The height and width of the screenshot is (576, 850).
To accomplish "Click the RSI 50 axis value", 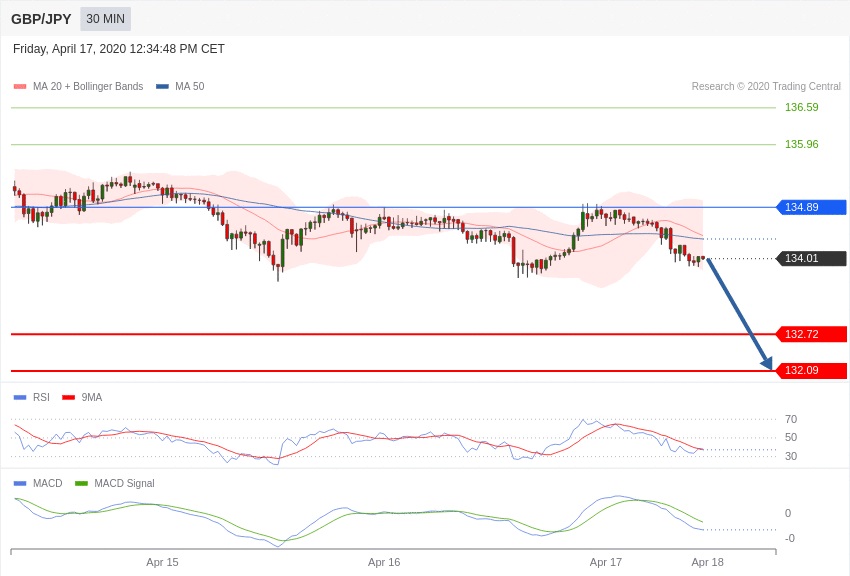I will [791, 437].
